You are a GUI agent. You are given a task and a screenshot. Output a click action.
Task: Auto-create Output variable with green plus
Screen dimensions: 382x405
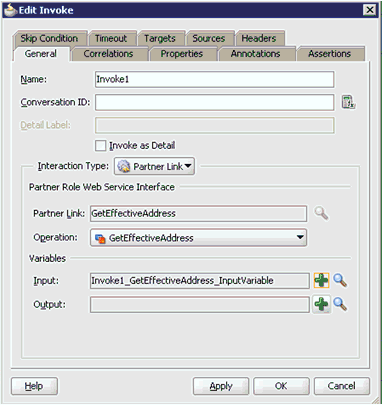(x=321, y=304)
